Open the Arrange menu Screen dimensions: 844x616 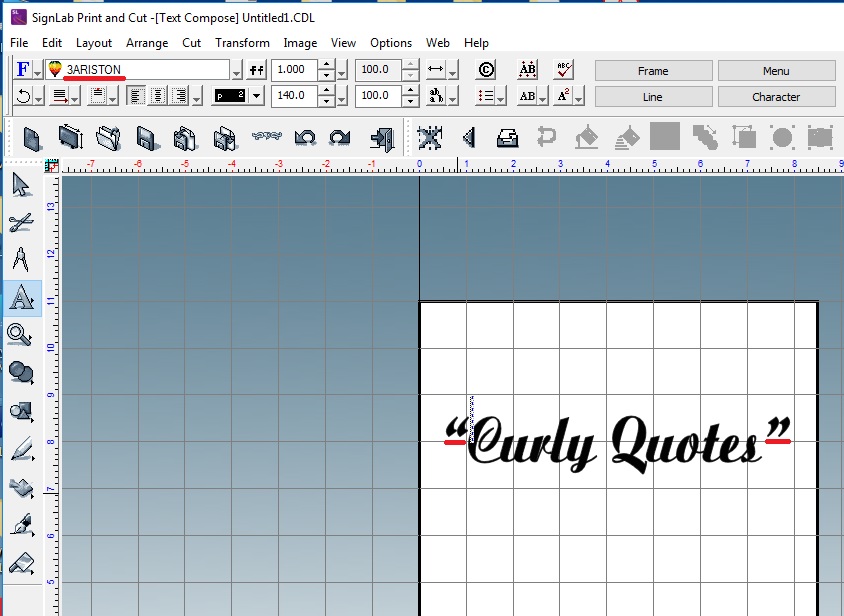[147, 43]
